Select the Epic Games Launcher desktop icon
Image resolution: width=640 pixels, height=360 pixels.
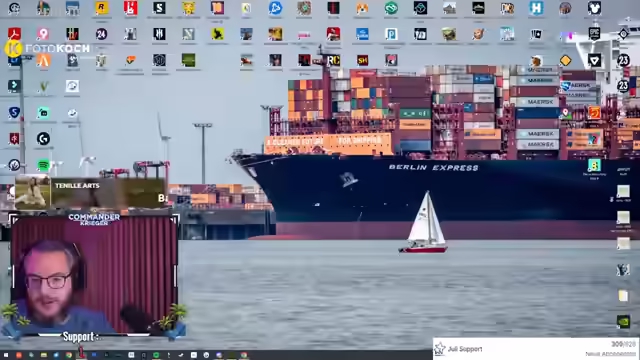pyautogui.click(x=594, y=34)
